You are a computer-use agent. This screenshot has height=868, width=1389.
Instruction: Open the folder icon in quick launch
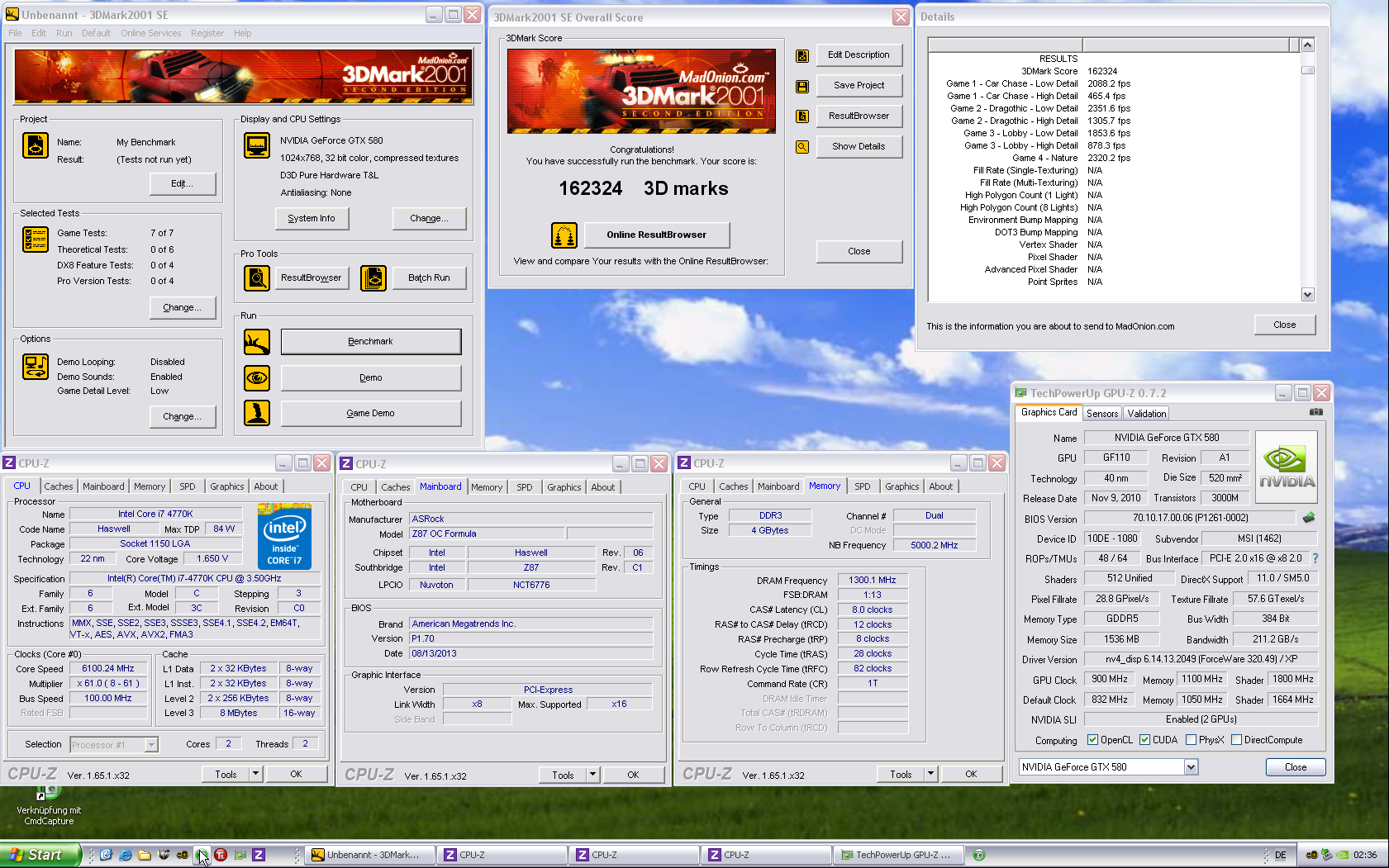point(144,855)
